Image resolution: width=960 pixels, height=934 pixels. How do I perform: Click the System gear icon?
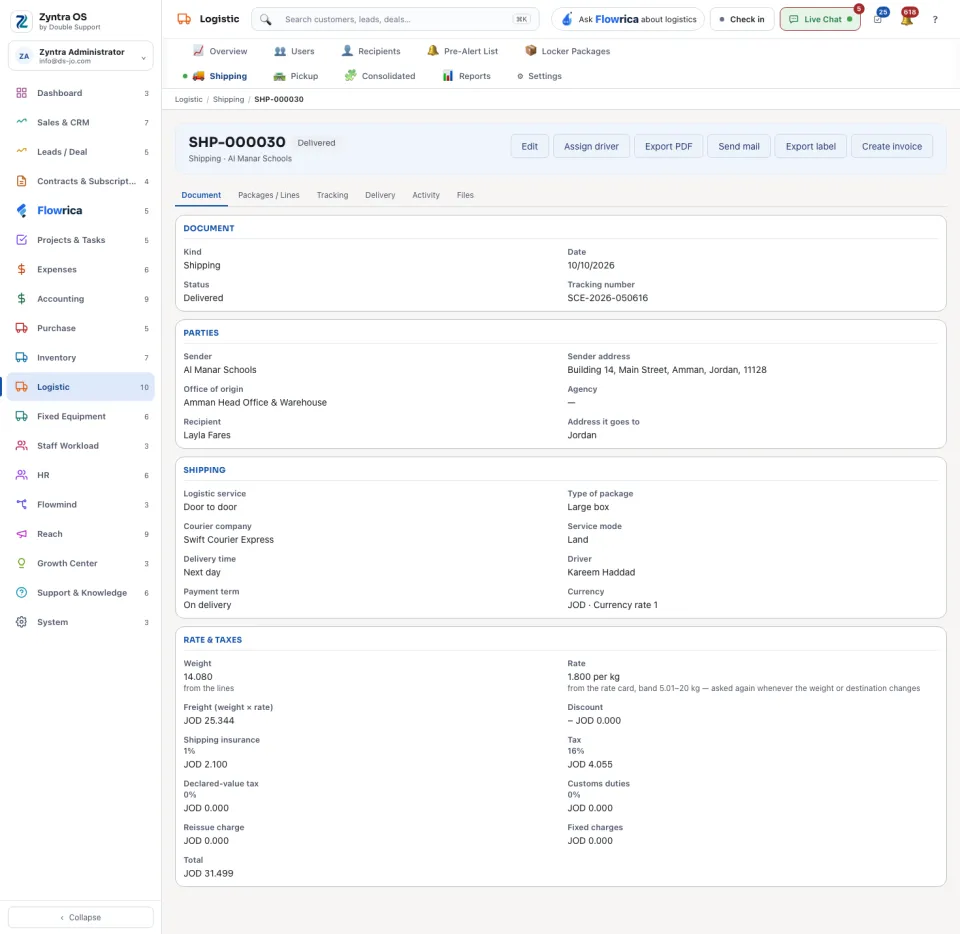pyautogui.click(x=21, y=622)
